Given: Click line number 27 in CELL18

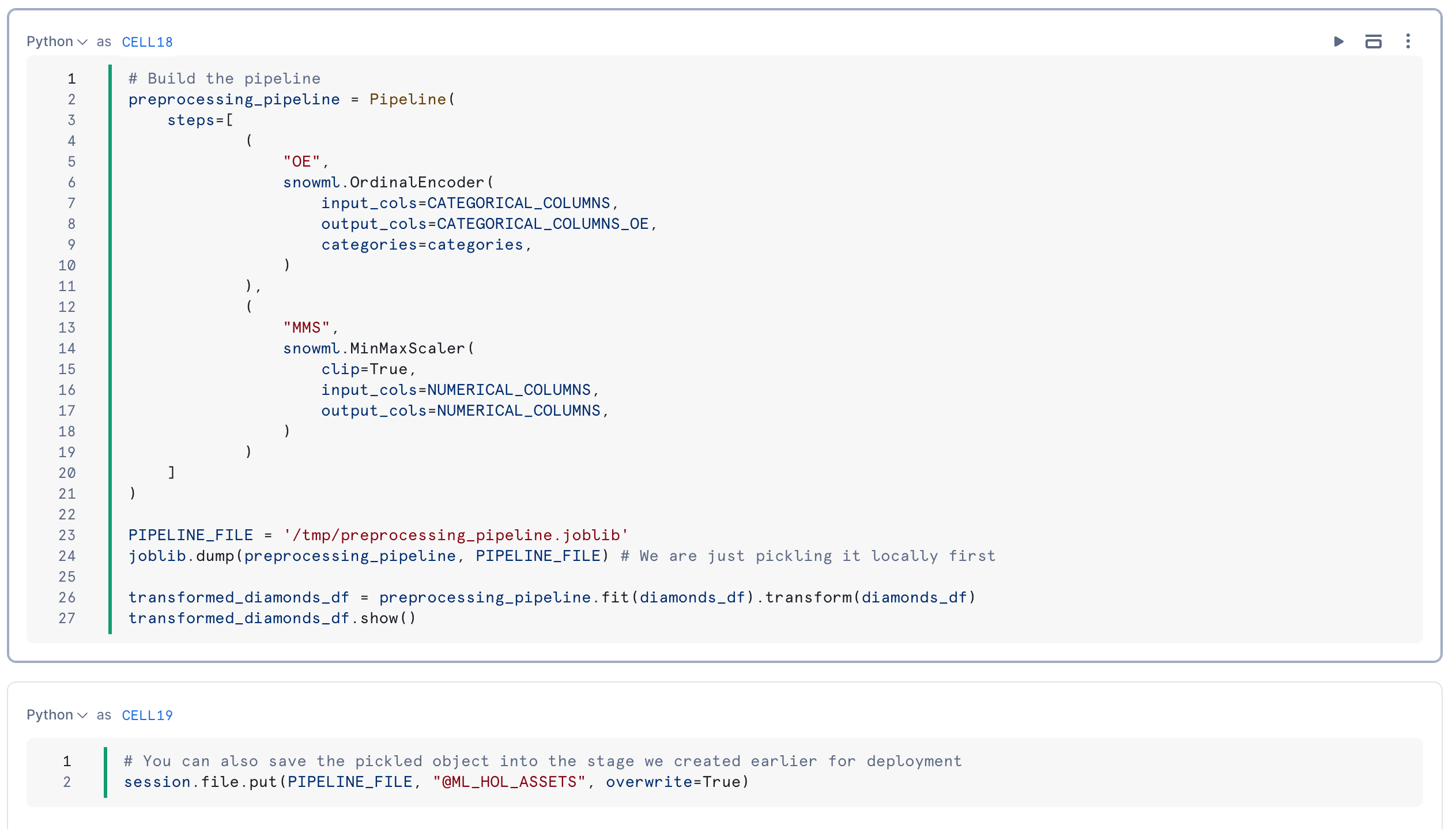Looking at the screenshot, I should [x=67, y=618].
